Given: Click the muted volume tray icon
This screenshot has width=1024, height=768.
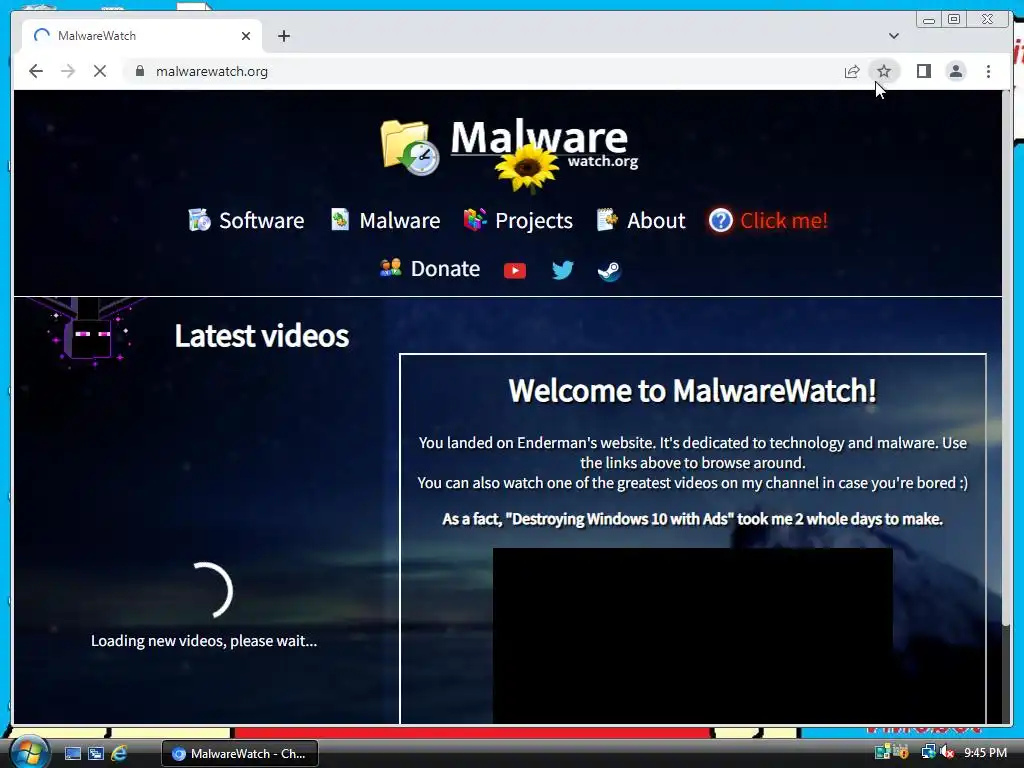Looking at the screenshot, I should coord(947,752).
